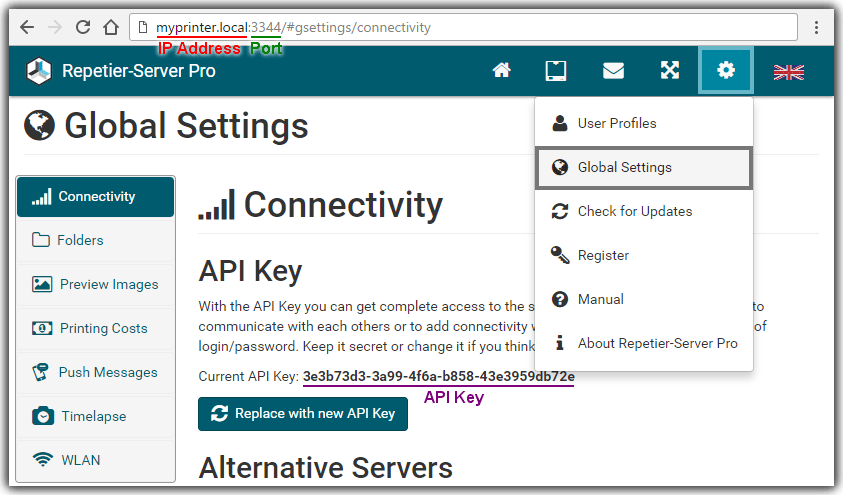Open Preview Images sidebar tab
This screenshot has height=495, width=843.
96,284
